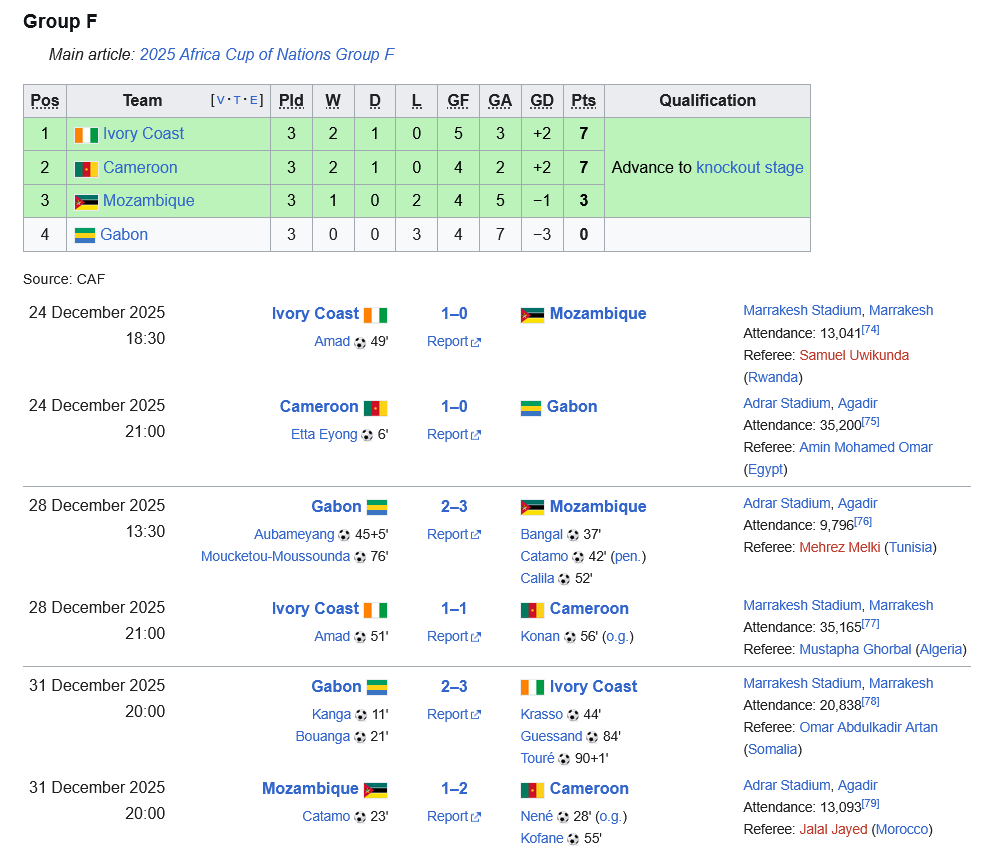Click the goal ball icon beside Kofane
The width and height of the screenshot is (982, 853).
[x=573, y=839]
